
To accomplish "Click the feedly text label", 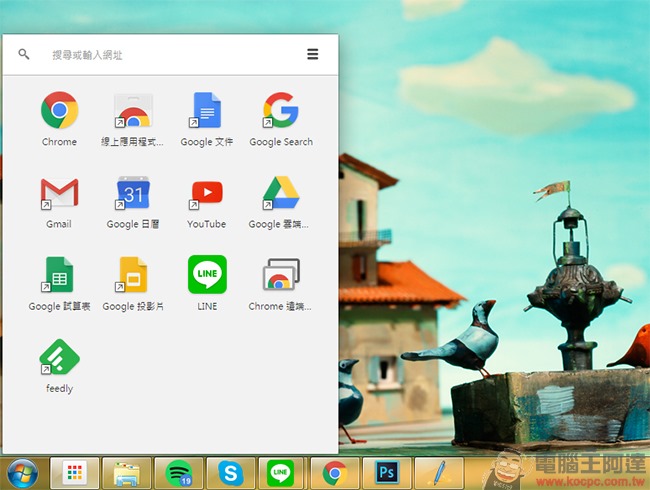I will tap(59, 389).
